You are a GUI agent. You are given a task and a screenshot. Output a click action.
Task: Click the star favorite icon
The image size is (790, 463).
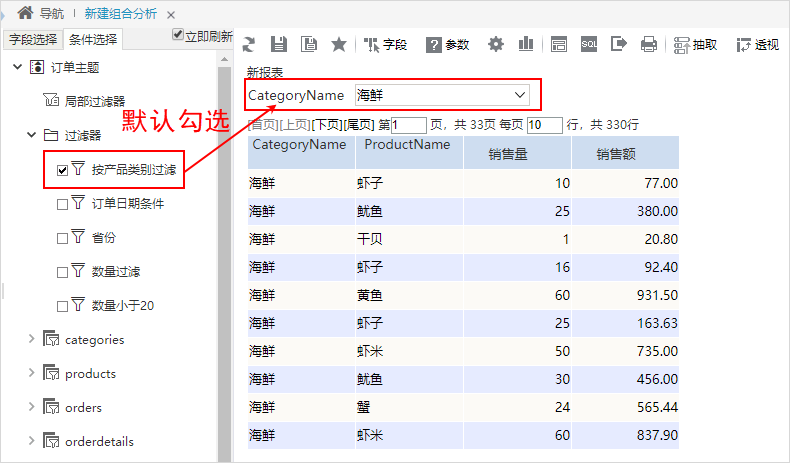point(339,44)
